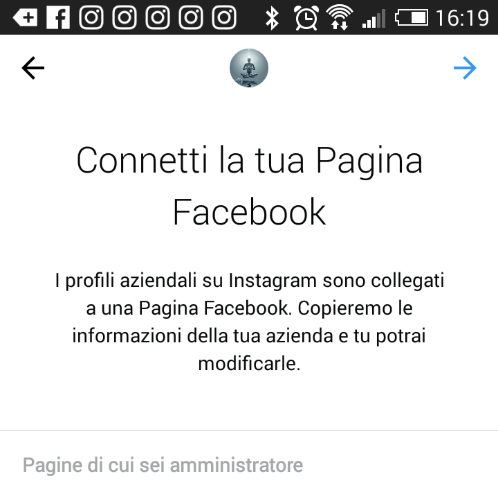The width and height of the screenshot is (498, 486).
Task: Tap the rightmost Instagram notification icon
Action: 224,18
